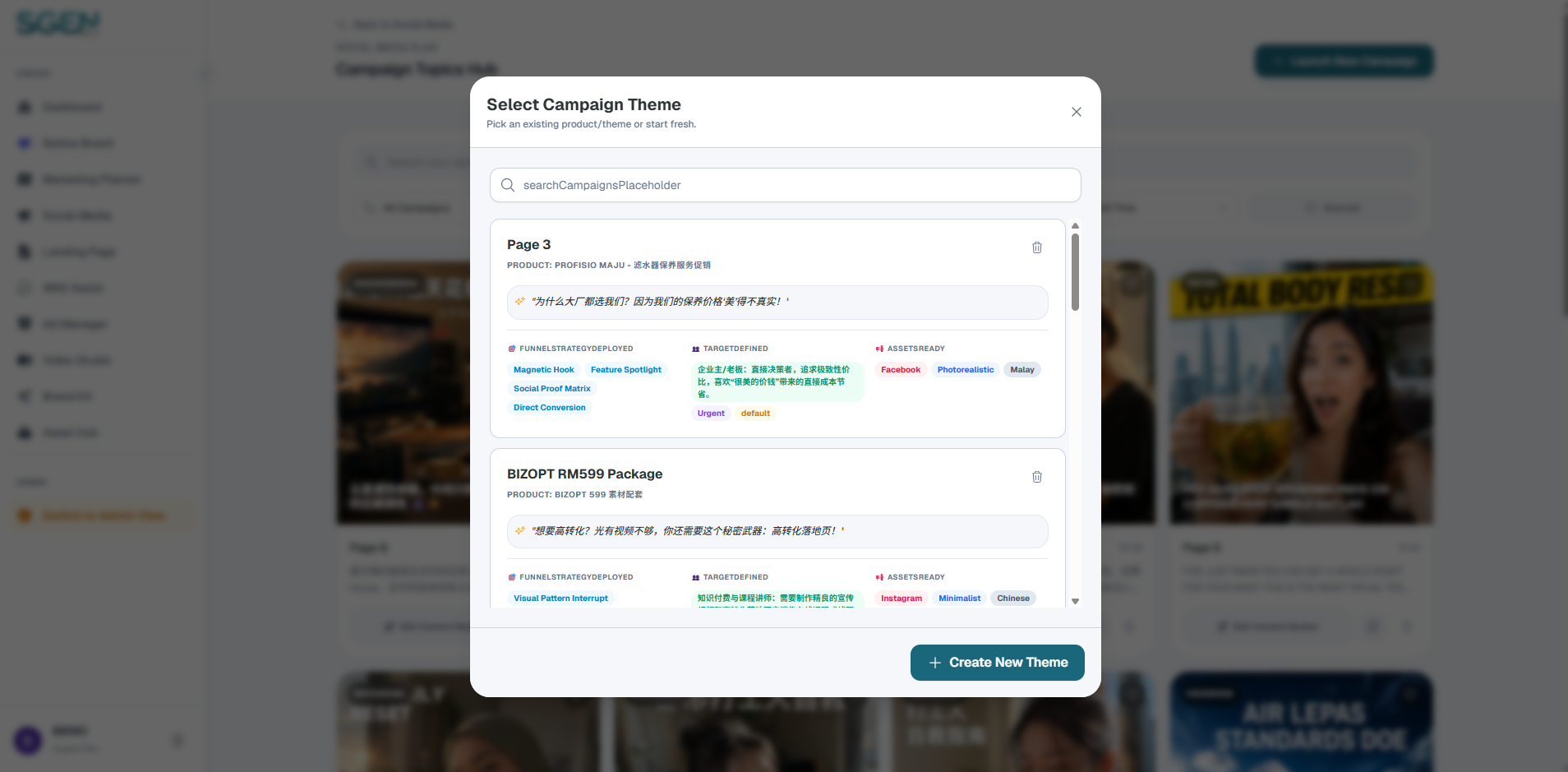Viewport: 1568px width, 772px height.
Task: Click the Social Proof Matrix tag
Action: coord(552,389)
